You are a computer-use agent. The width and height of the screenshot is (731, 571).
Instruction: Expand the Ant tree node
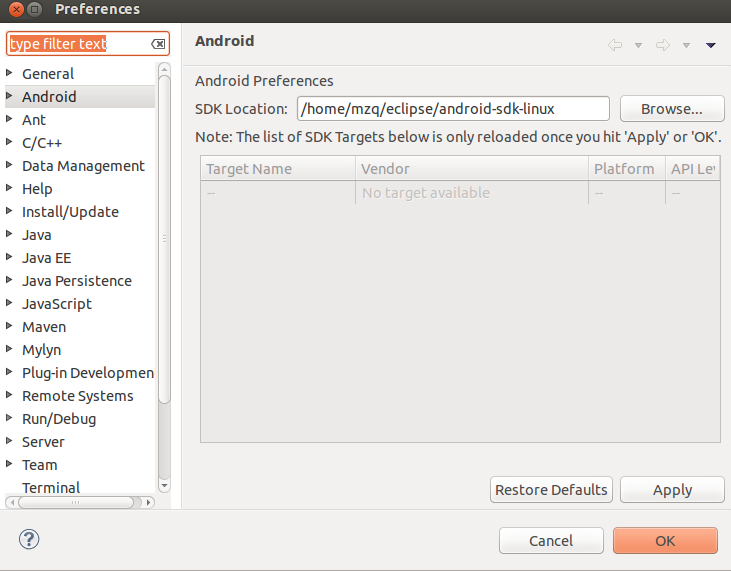[x=9, y=119]
